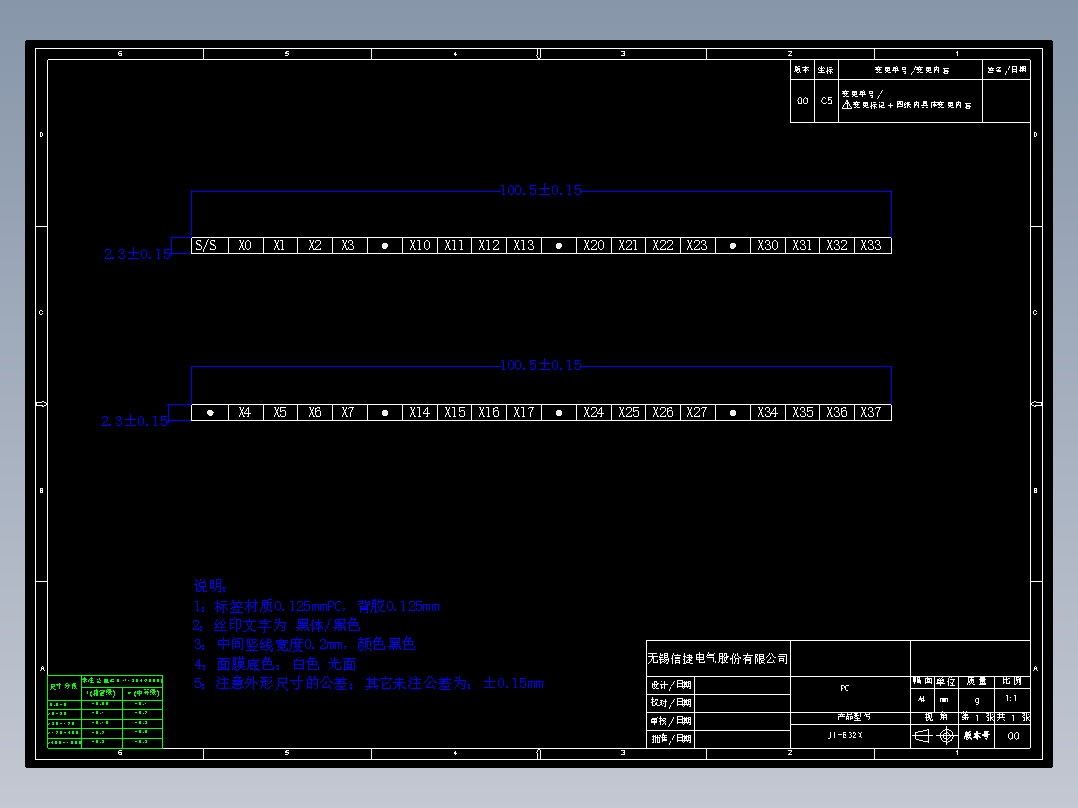Click the X17 label cell
Screen dimensions: 1078x808
[525, 413]
